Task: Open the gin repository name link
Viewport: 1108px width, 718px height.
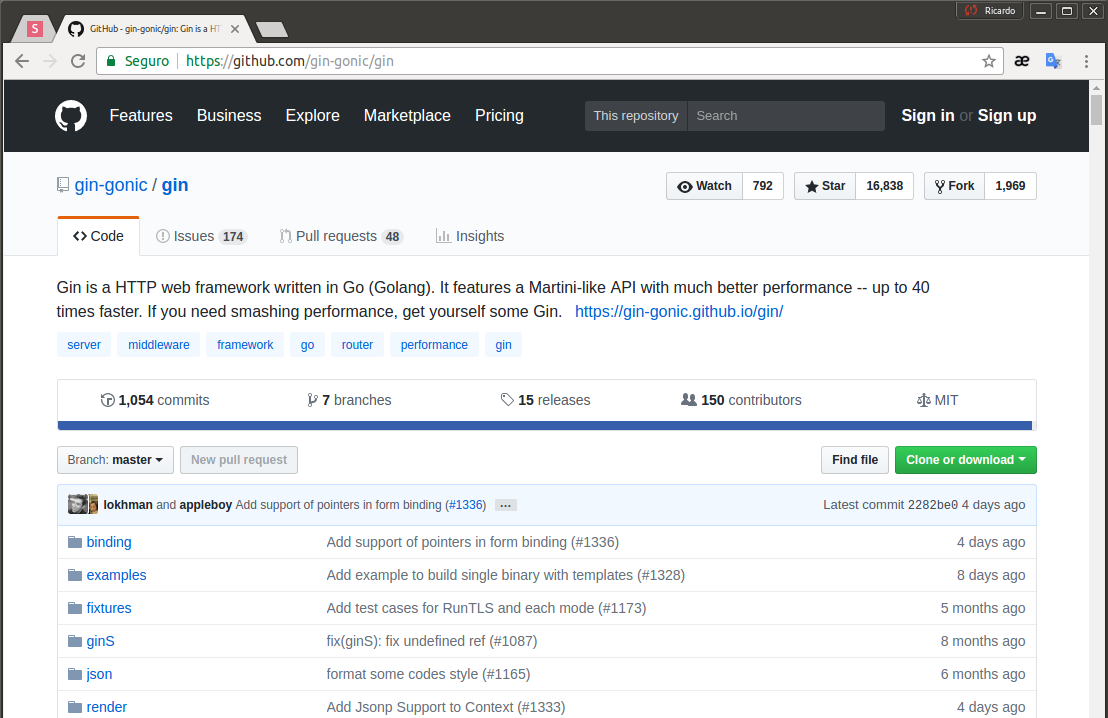Action: pos(175,185)
